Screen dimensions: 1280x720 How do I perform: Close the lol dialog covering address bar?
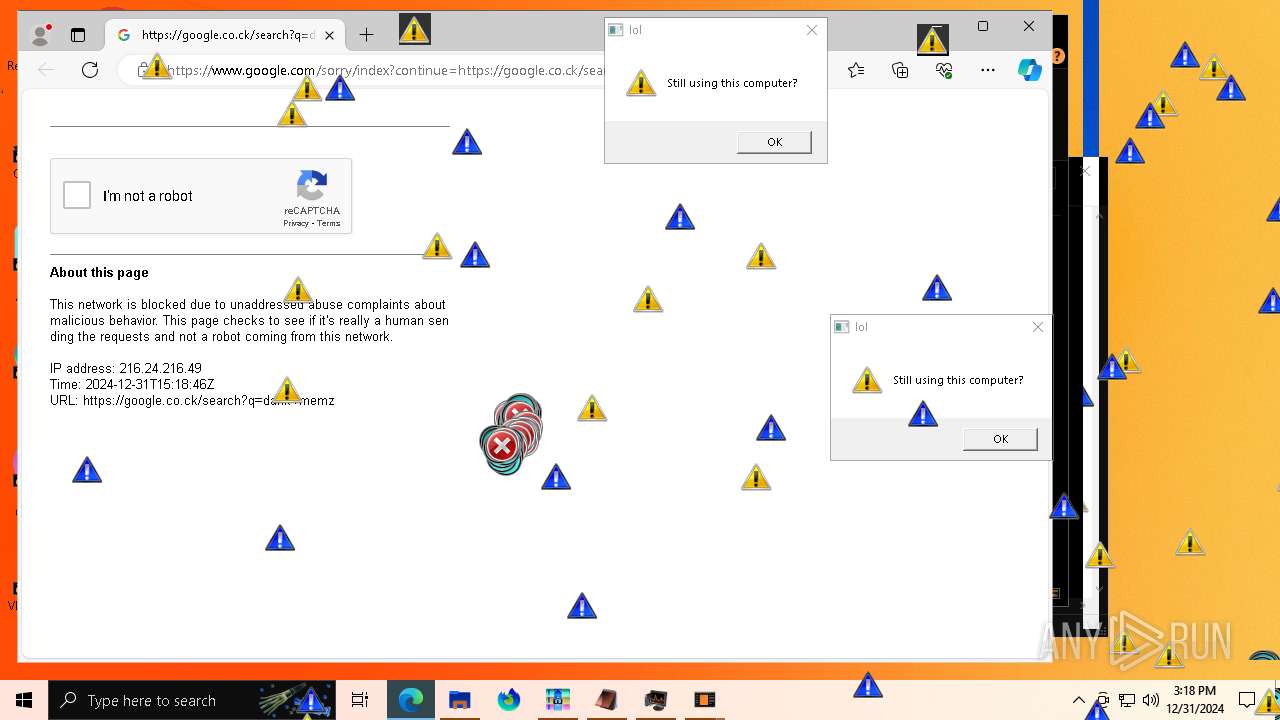tap(812, 30)
